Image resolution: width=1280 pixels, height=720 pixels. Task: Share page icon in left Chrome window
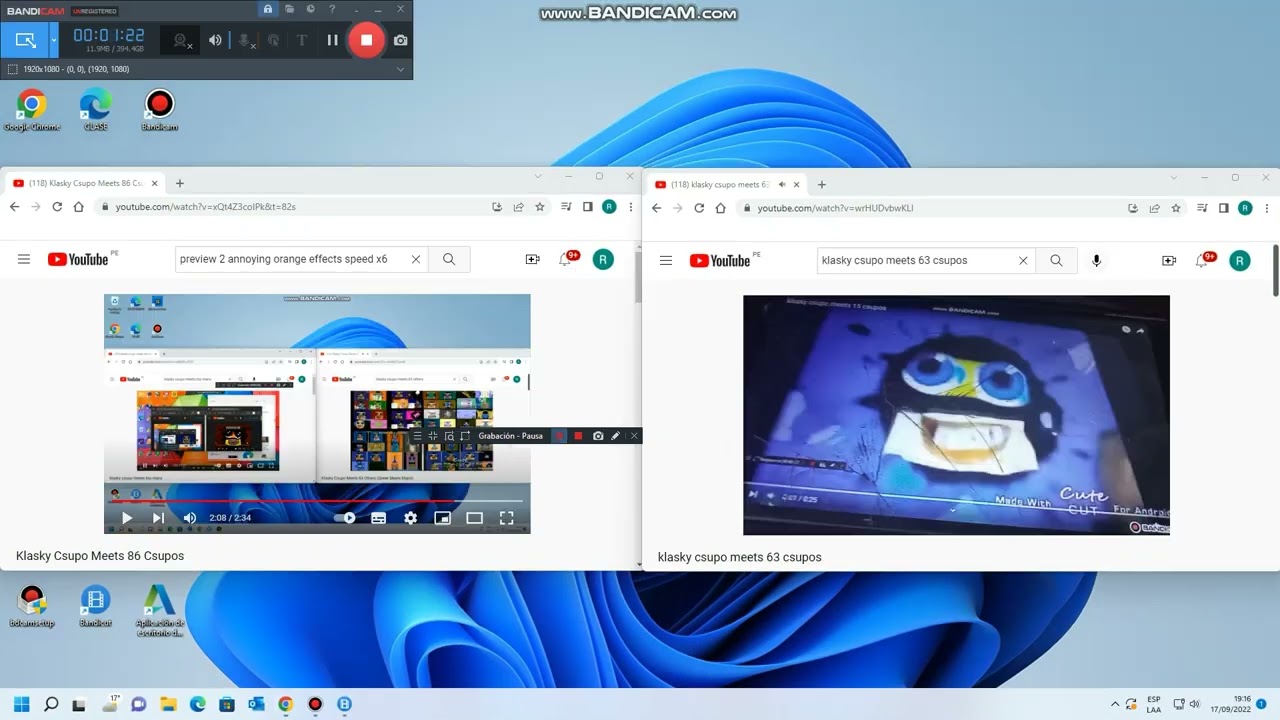[518, 207]
